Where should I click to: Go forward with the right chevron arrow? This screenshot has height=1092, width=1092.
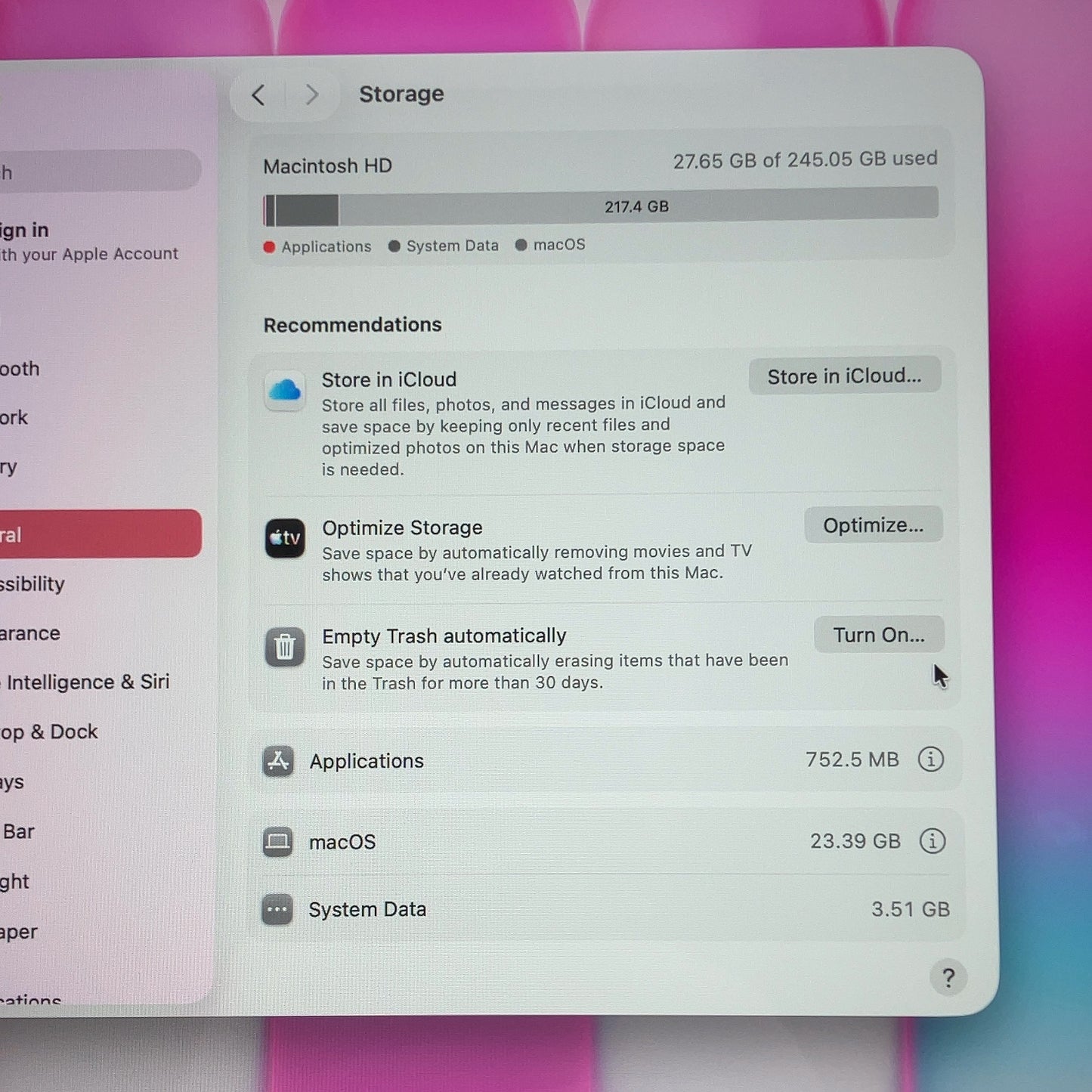click(311, 95)
